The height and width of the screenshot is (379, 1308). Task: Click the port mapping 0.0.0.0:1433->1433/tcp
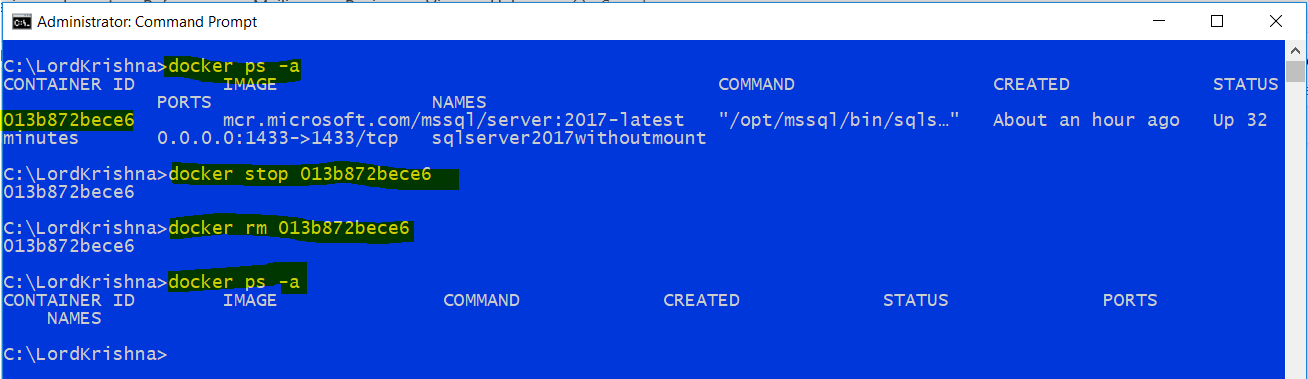pyautogui.click(x=278, y=138)
